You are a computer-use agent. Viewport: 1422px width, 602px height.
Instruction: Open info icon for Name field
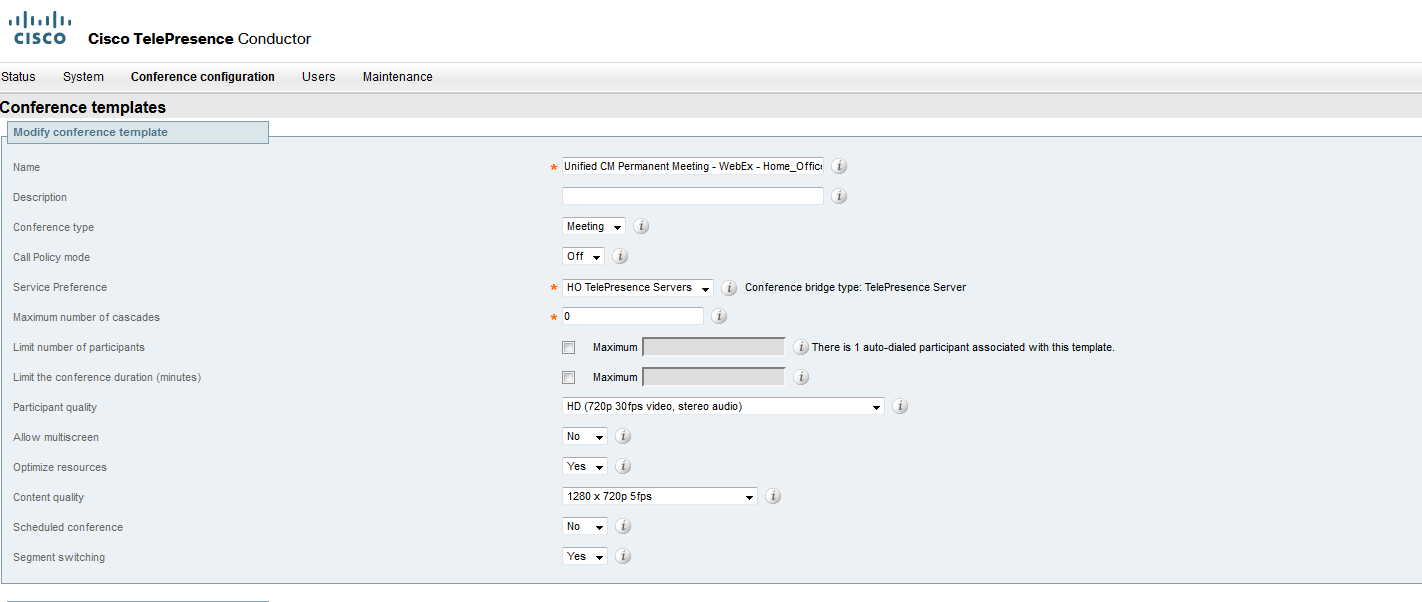(x=840, y=167)
